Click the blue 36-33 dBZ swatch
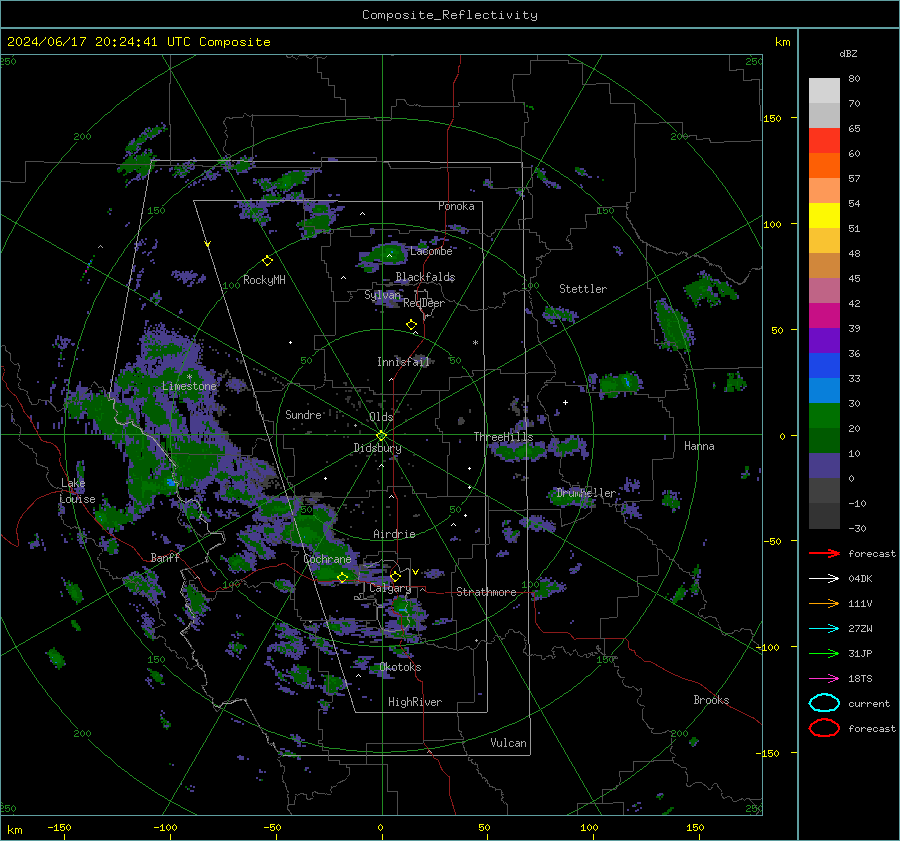 click(x=824, y=366)
